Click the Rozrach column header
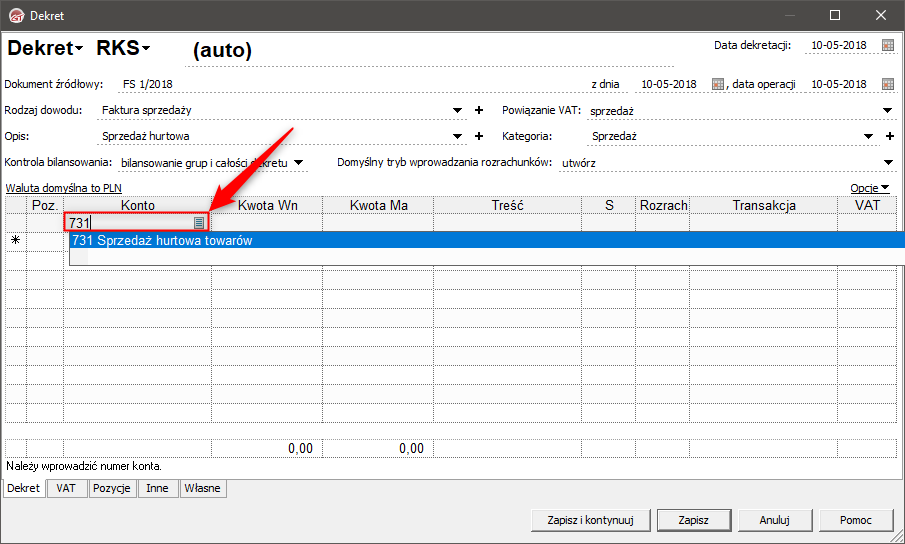The image size is (905, 544). 663,205
